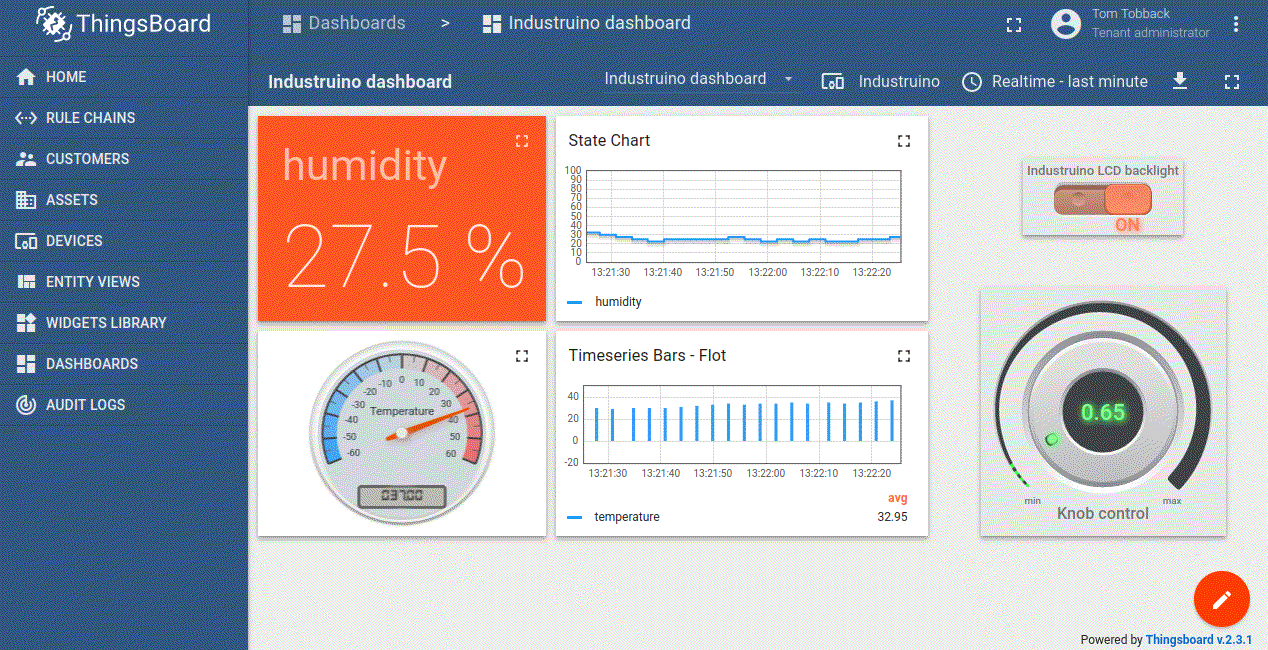The height and width of the screenshot is (650, 1268).
Task: Click the Dashboards breadcrumb link
Action: tap(345, 23)
